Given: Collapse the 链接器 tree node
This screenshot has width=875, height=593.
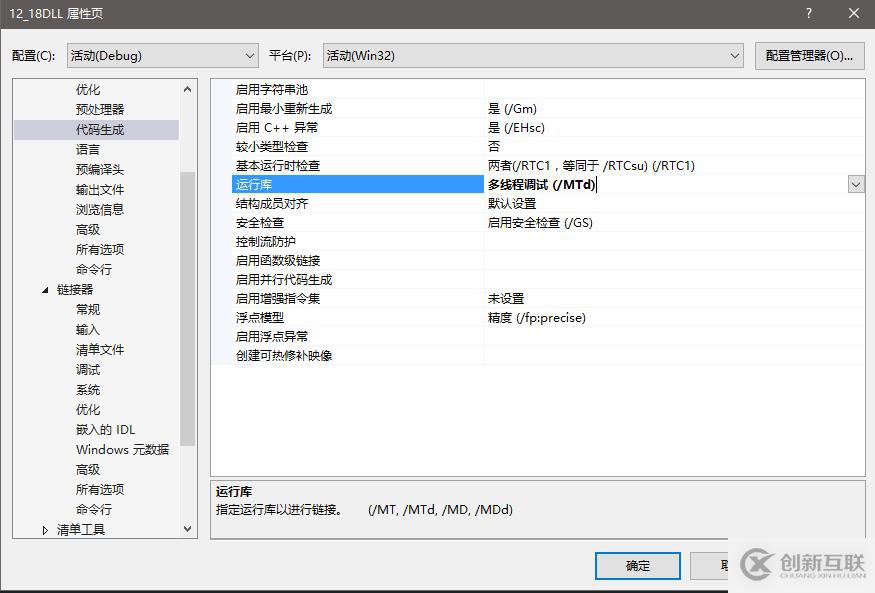Looking at the screenshot, I should (45, 290).
